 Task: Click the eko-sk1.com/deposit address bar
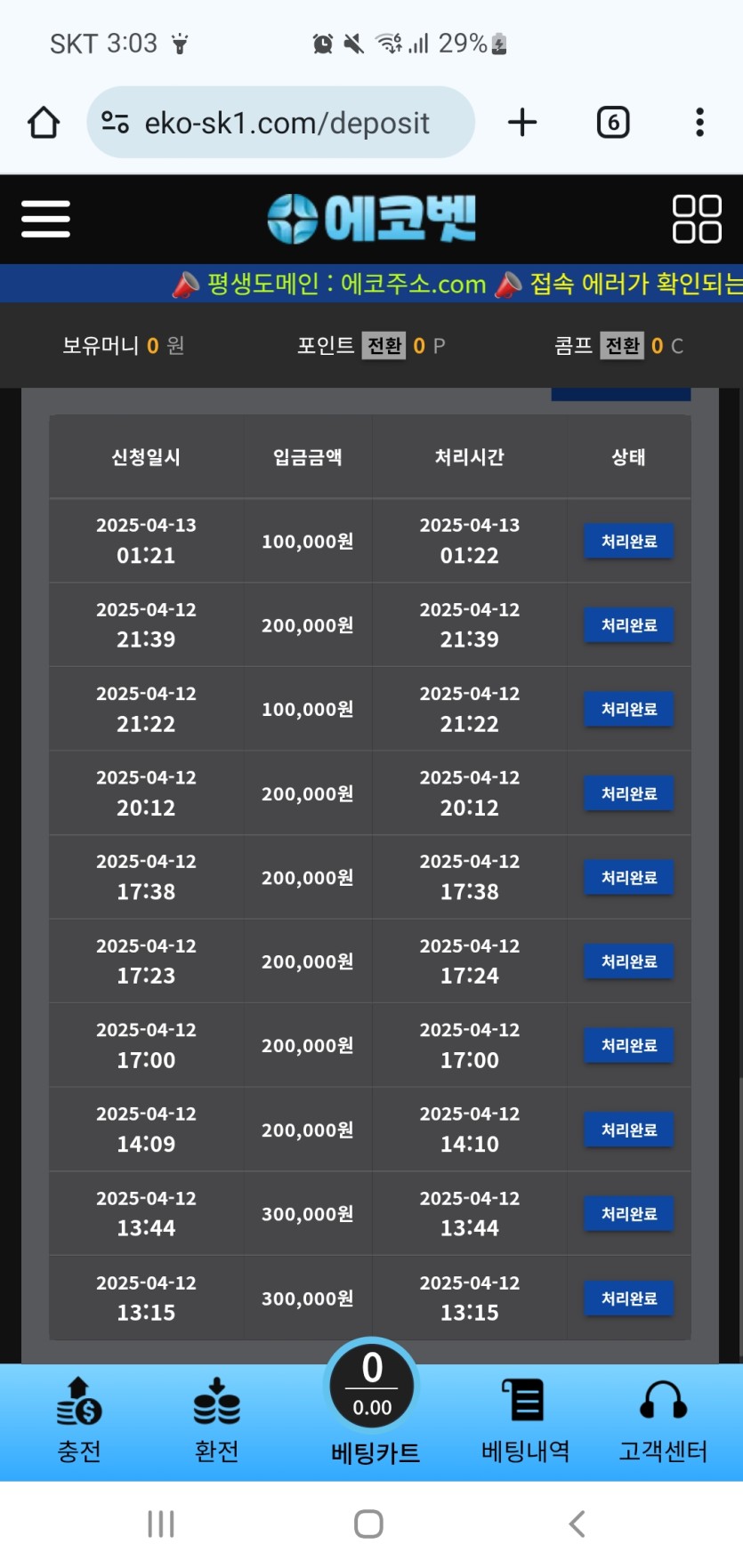(x=287, y=123)
